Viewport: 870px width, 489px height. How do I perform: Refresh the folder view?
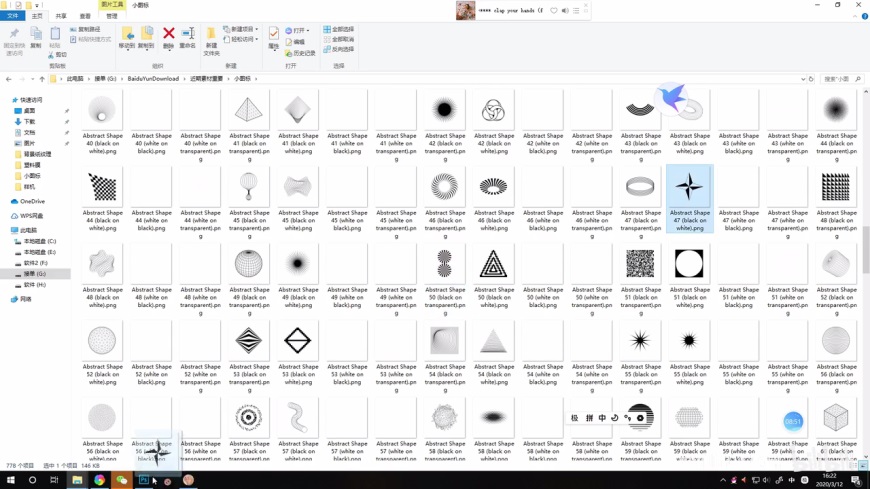[x=811, y=79]
